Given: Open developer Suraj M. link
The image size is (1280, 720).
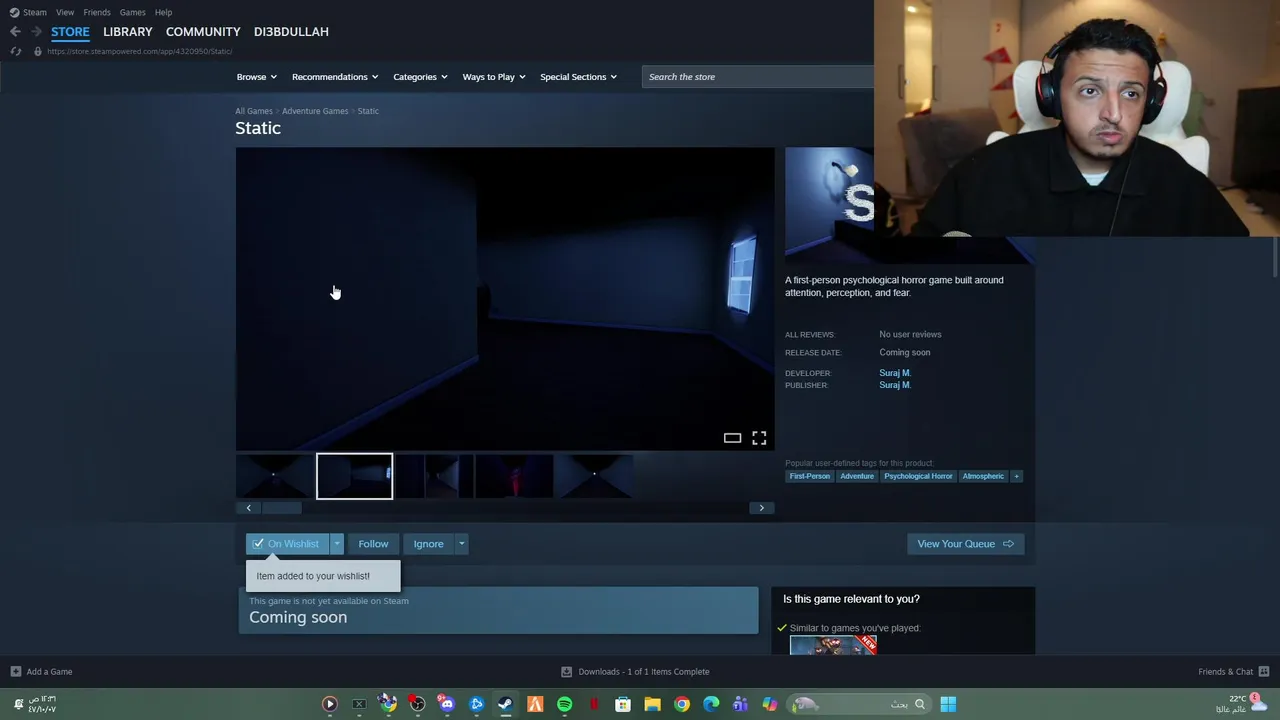Looking at the screenshot, I should click(x=895, y=373).
